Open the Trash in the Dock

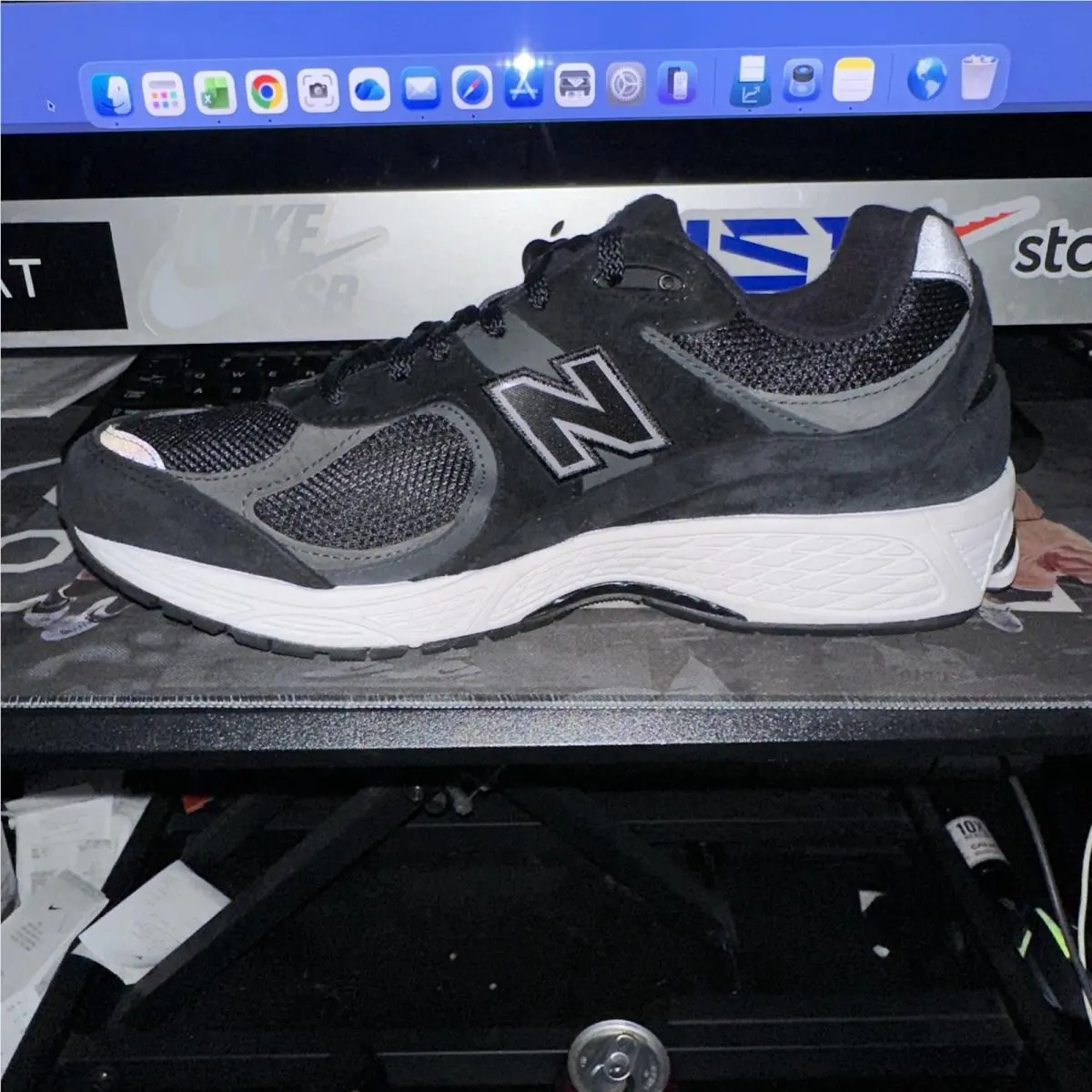coord(979,77)
